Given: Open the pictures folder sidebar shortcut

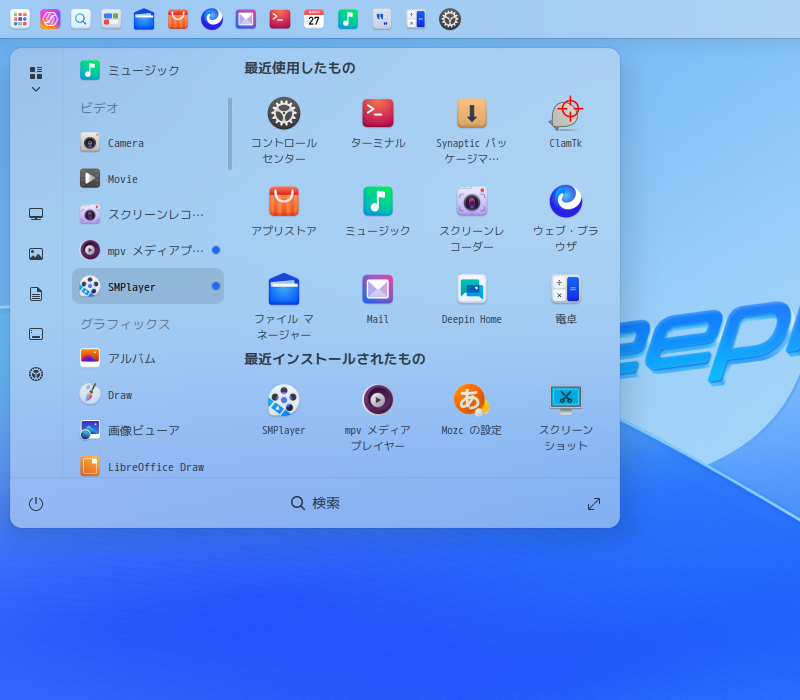Looking at the screenshot, I should pos(36,254).
